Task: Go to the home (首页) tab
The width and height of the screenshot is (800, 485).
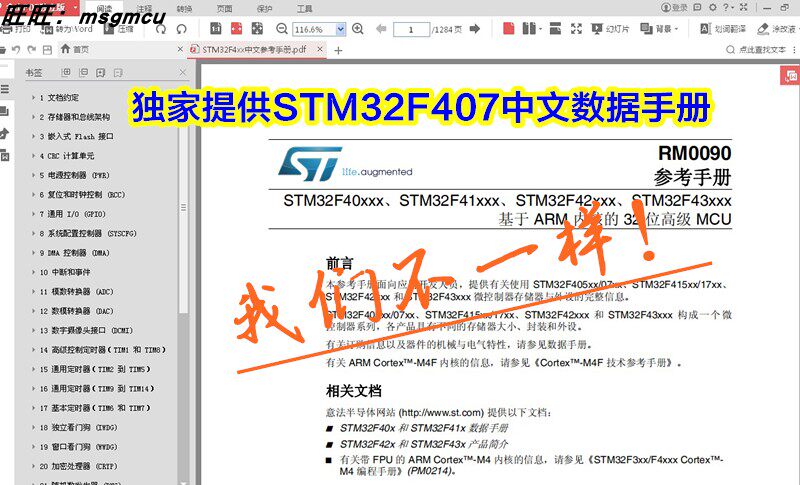Action: tap(74, 49)
